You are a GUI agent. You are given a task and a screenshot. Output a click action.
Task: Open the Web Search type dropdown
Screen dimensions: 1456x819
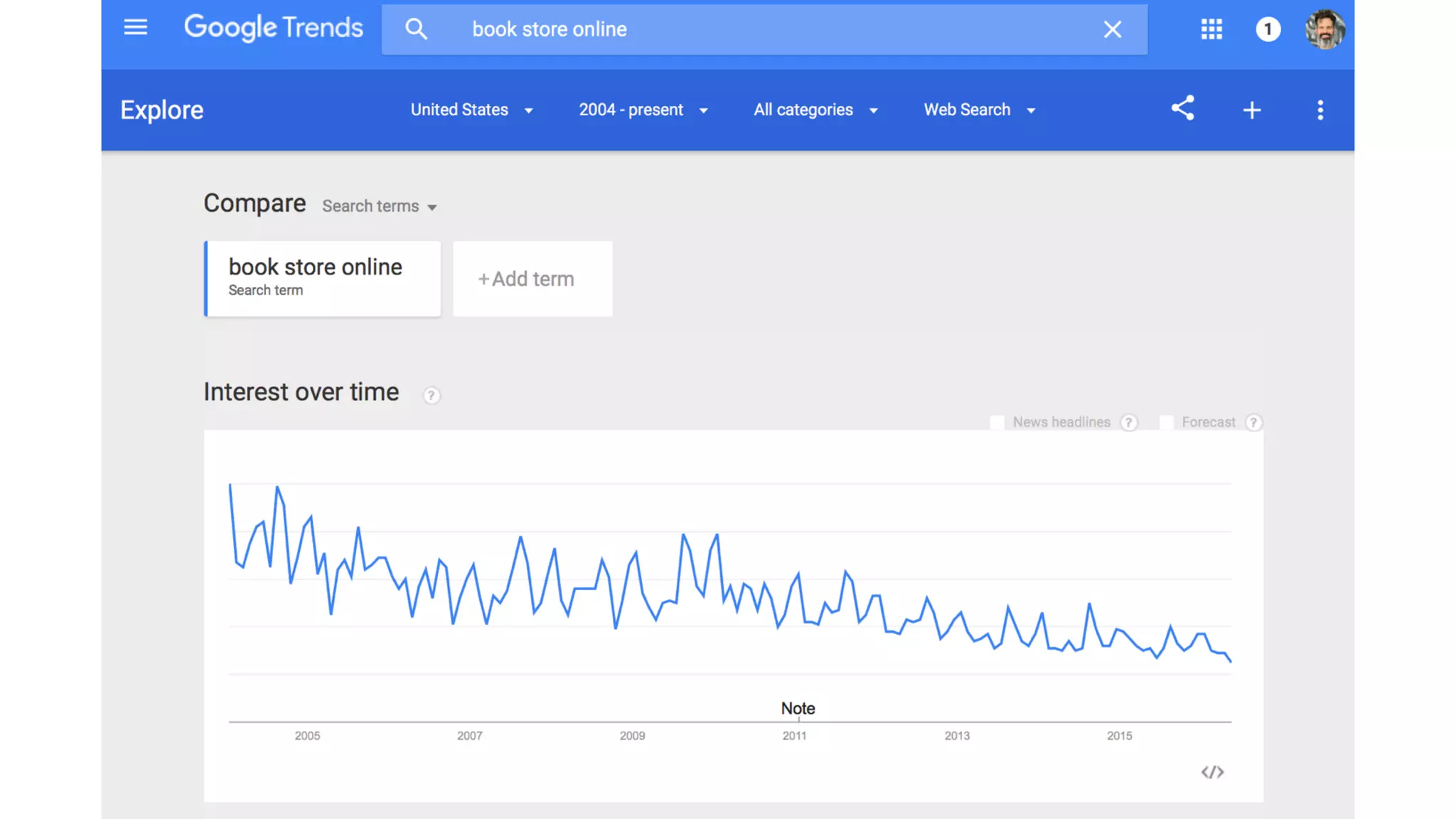pyautogui.click(x=979, y=110)
